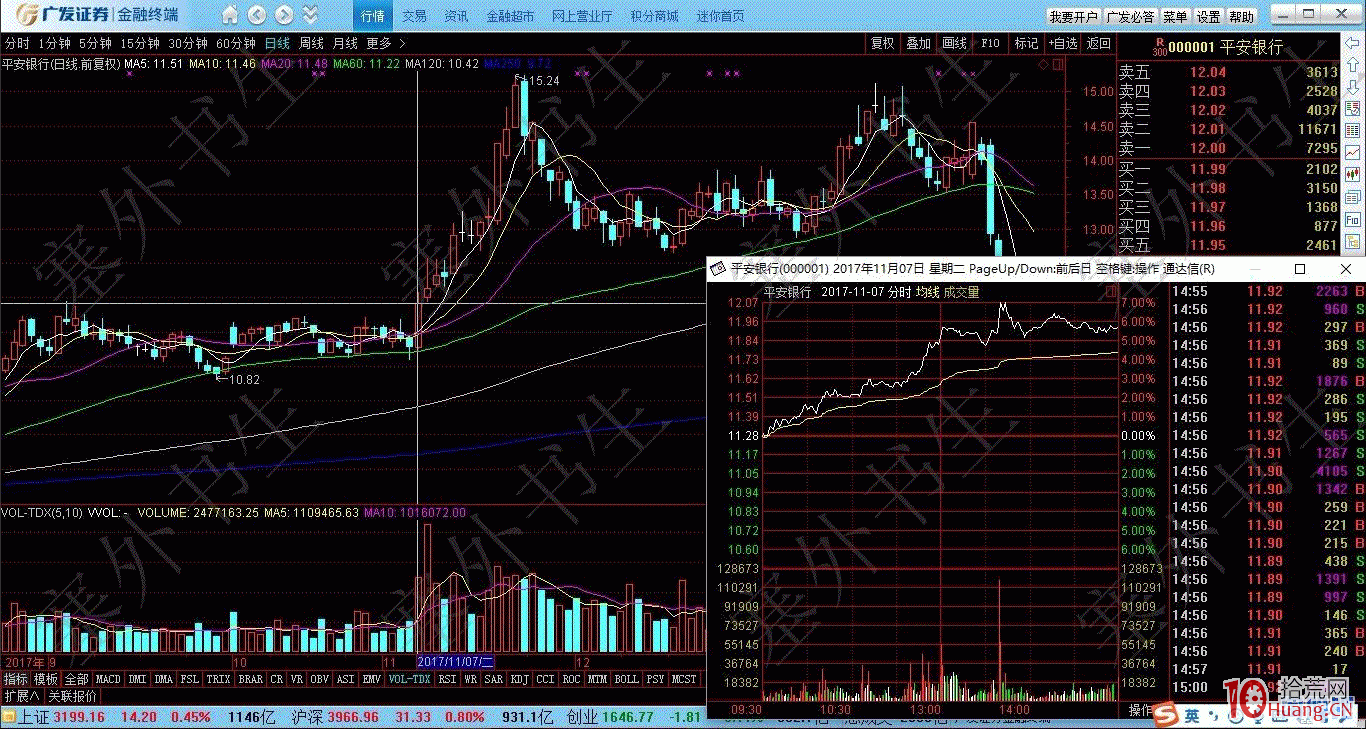Click the Sogou input method S icon
1366x729 pixels.
click(1165, 714)
